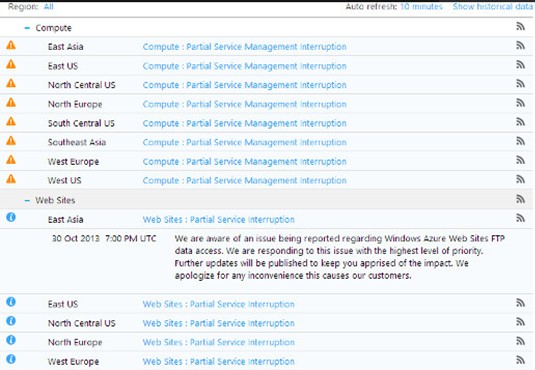535x370 pixels.
Task: Click info icon for Web Sites East Asia
Action: click(x=11, y=217)
